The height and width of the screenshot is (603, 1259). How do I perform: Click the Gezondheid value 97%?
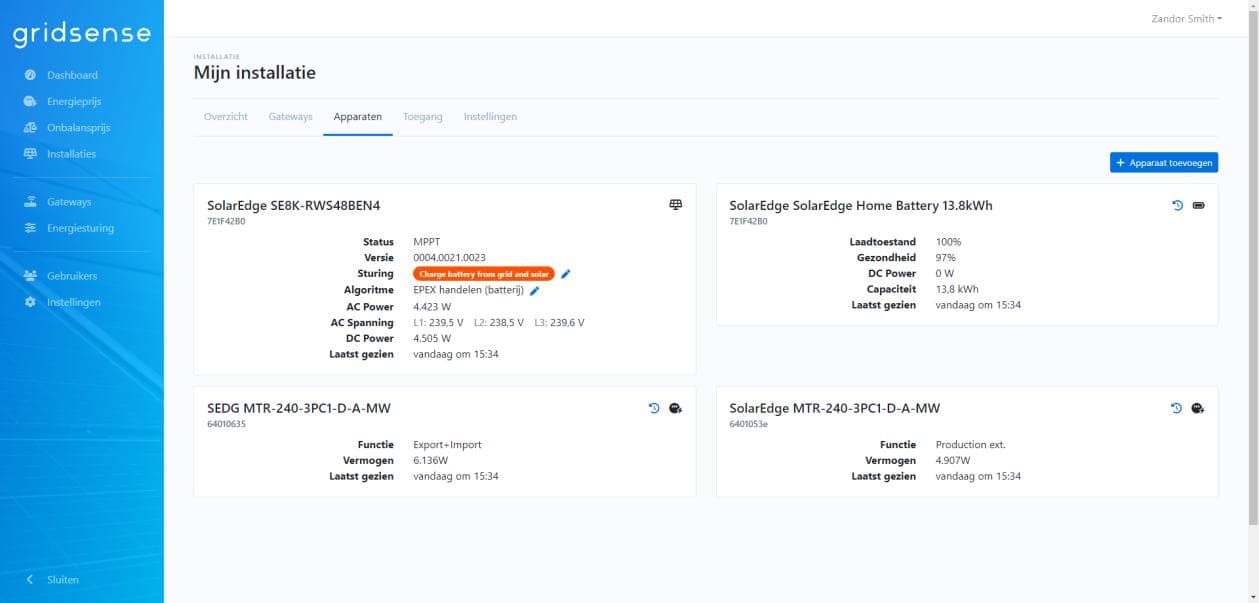[945, 258]
